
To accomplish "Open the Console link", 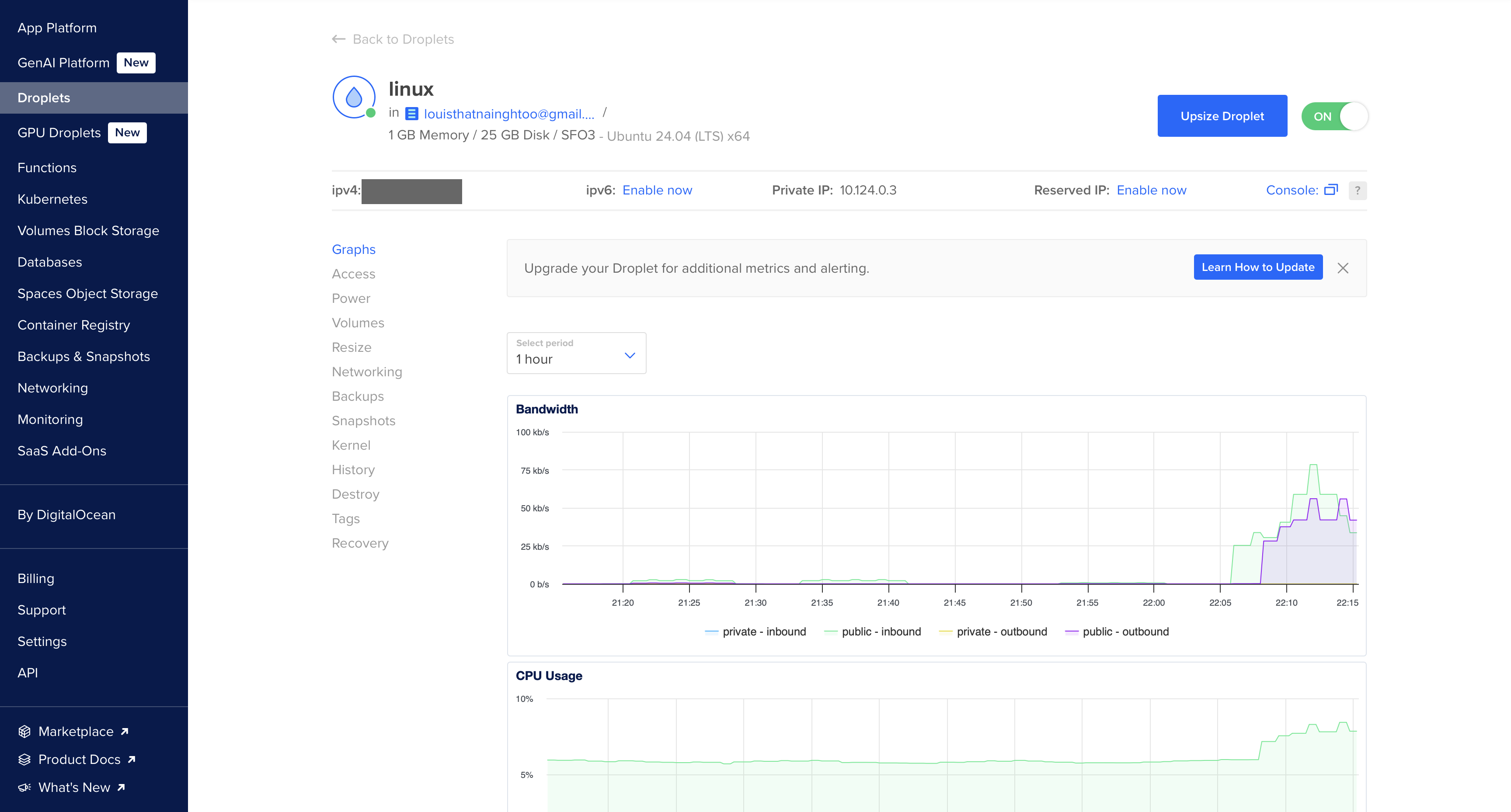I will click(x=1292, y=190).
